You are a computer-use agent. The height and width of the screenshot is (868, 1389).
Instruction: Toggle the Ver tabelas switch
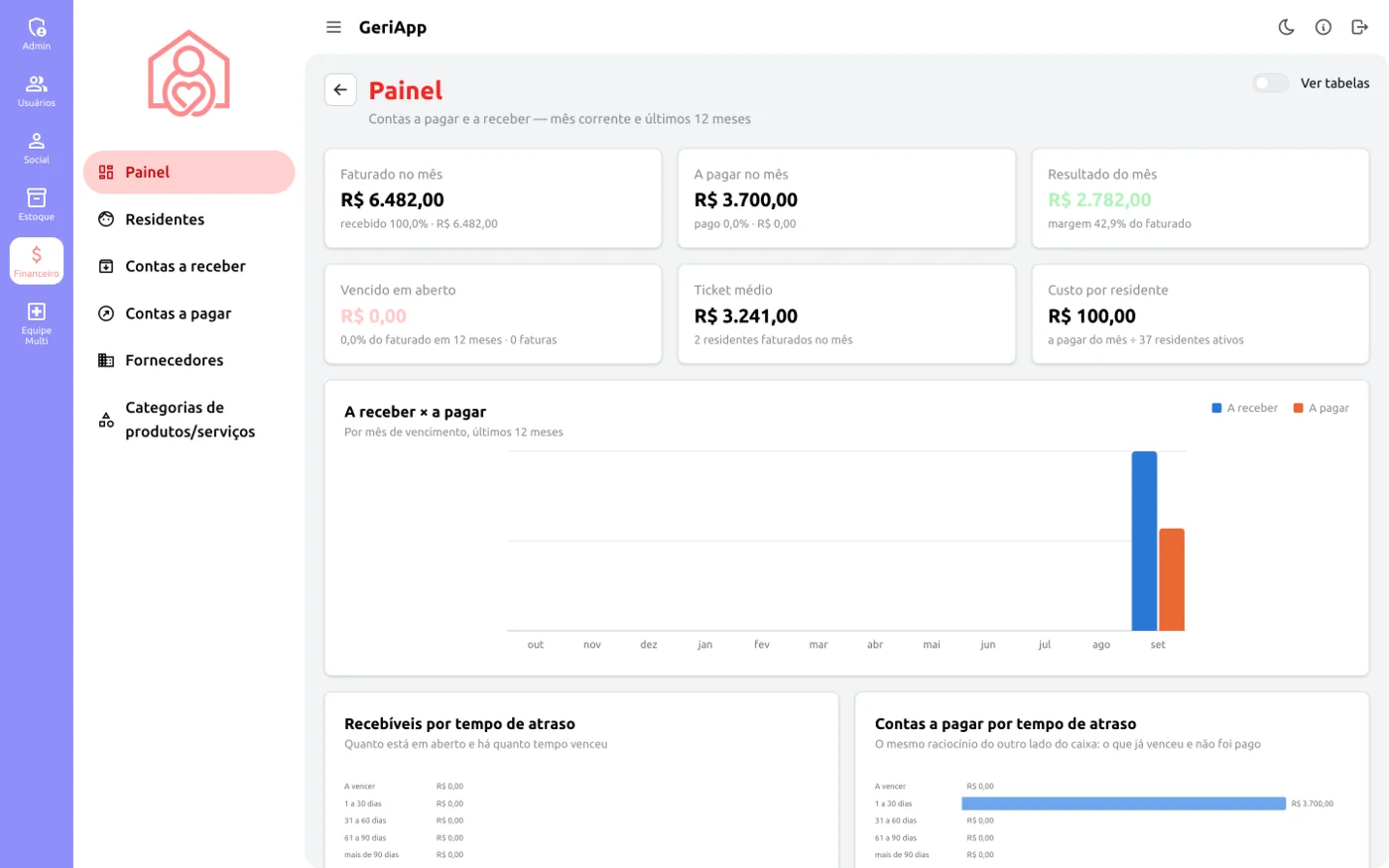[x=1270, y=83]
